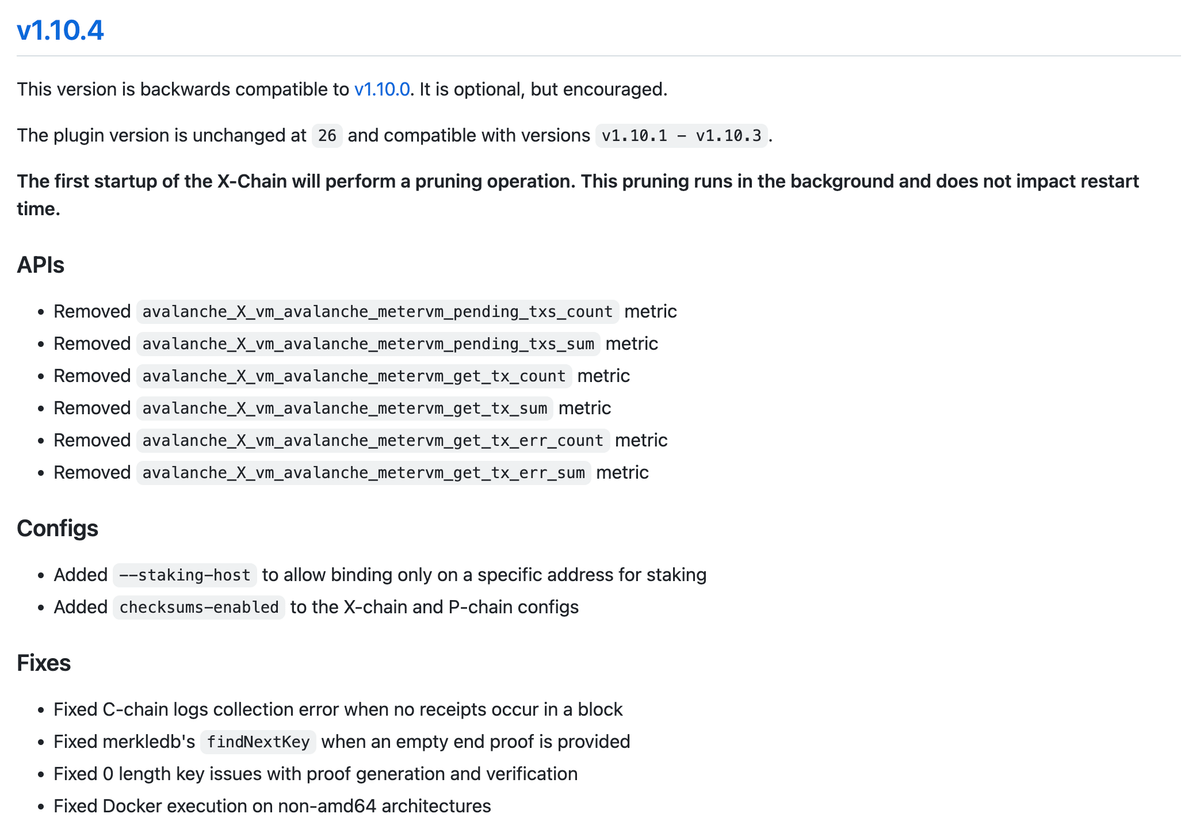Click the get_tx_count metric code name
Viewport: 1200px width, 840px height.
click(x=354, y=376)
